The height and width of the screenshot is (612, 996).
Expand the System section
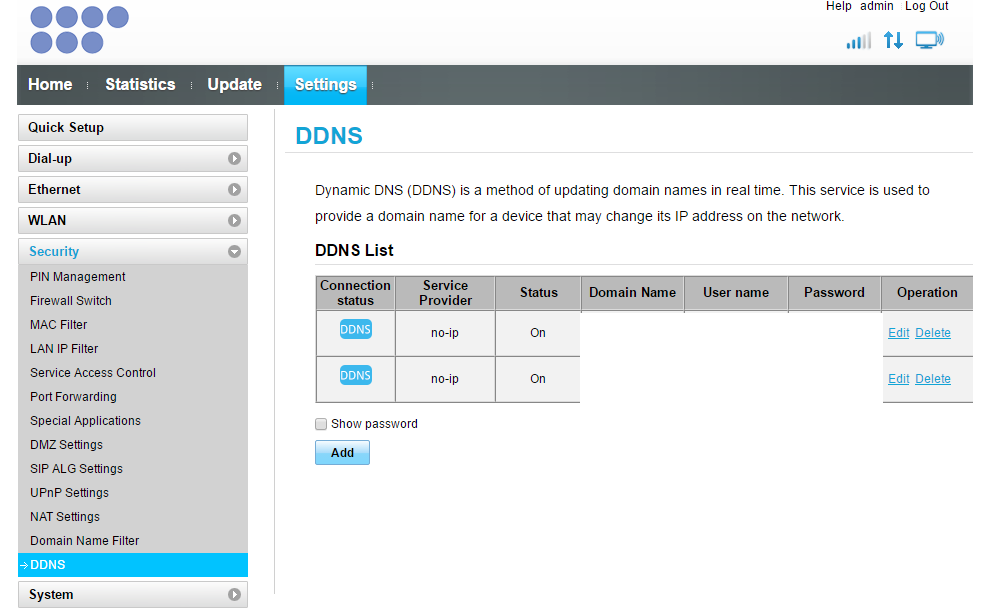tap(132, 595)
